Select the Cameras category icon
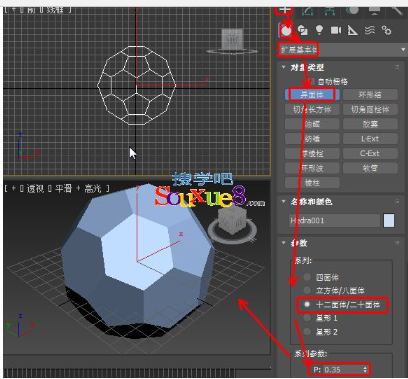The width and height of the screenshot is (408, 379). (336, 30)
